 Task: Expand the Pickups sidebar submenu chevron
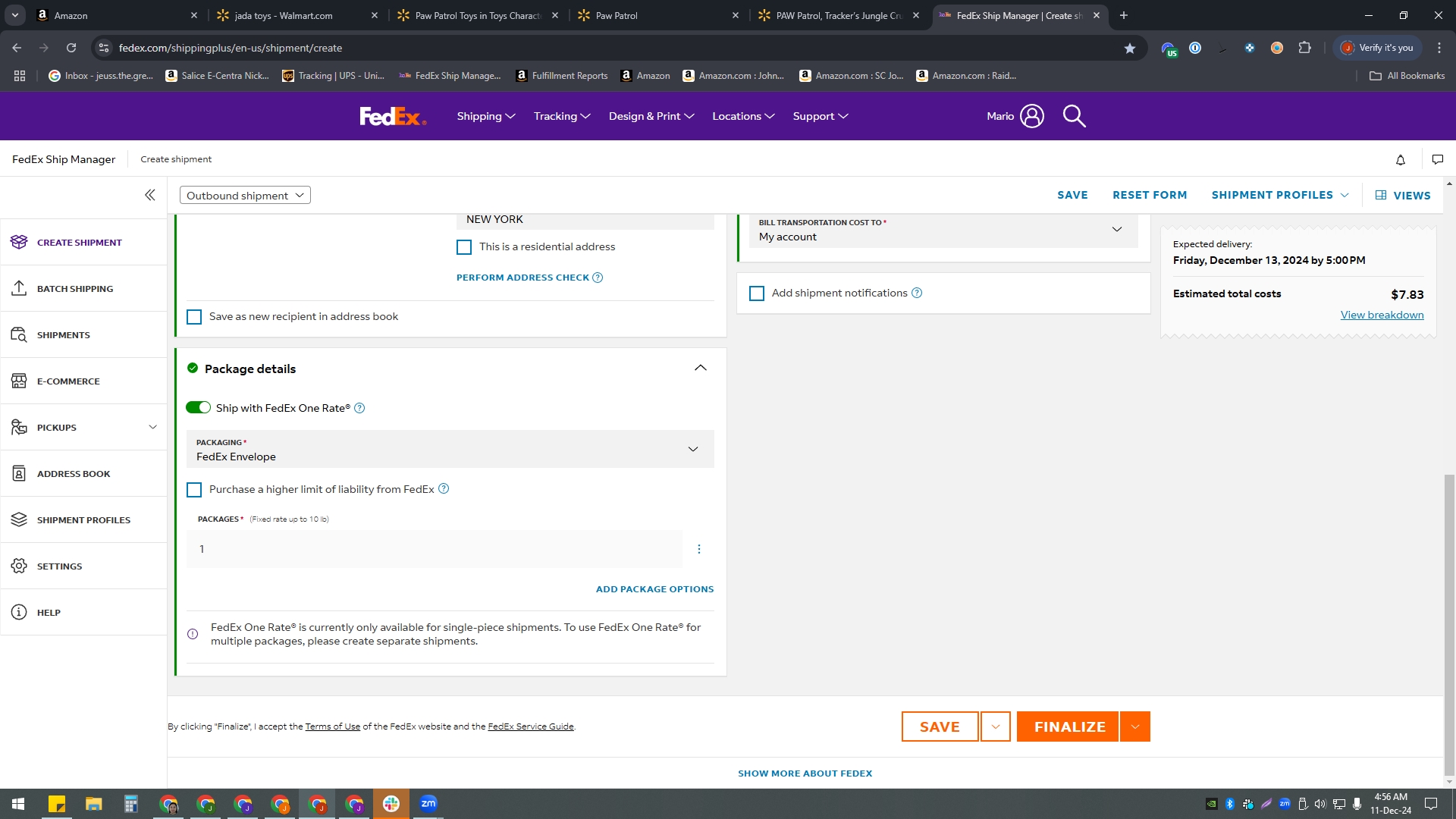click(x=152, y=427)
